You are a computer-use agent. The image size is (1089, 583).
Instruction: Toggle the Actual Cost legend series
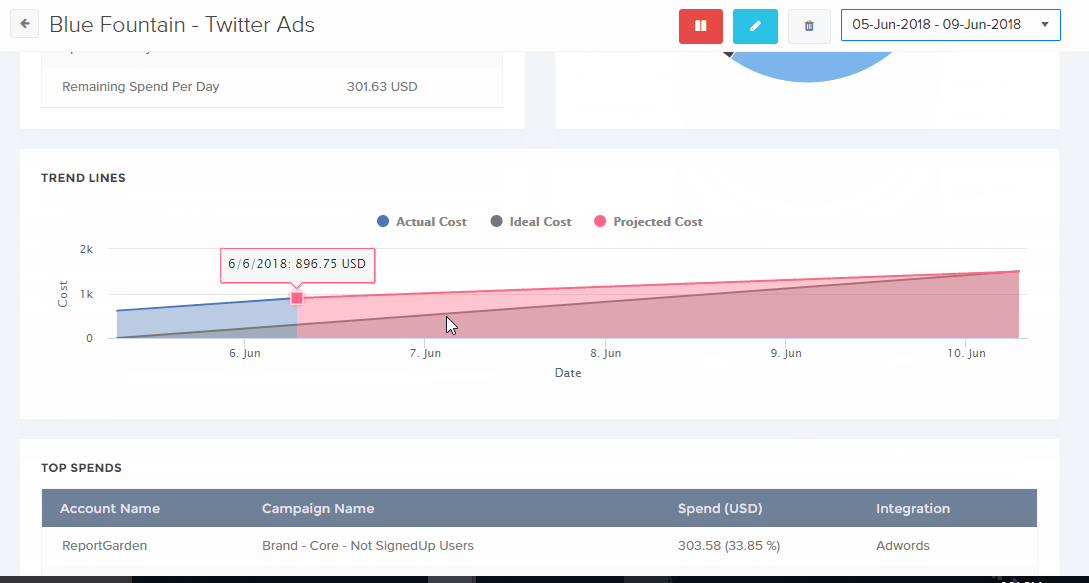[x=422, y=222]
